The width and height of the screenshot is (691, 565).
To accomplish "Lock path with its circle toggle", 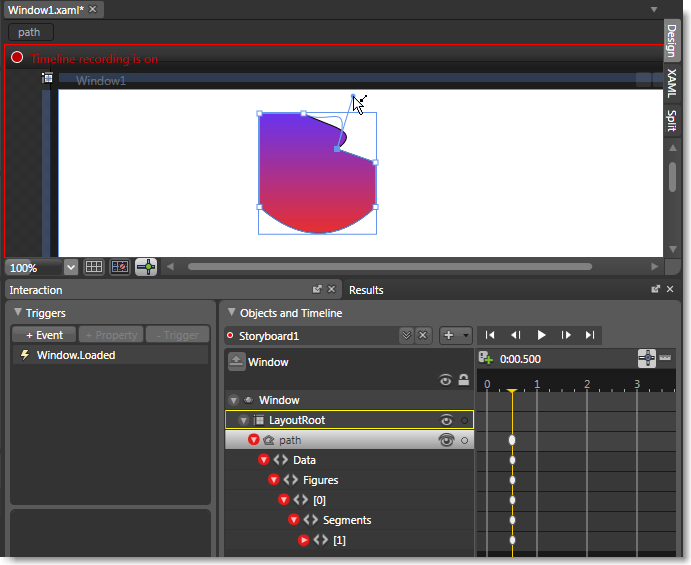I will (x=464, y=440).
